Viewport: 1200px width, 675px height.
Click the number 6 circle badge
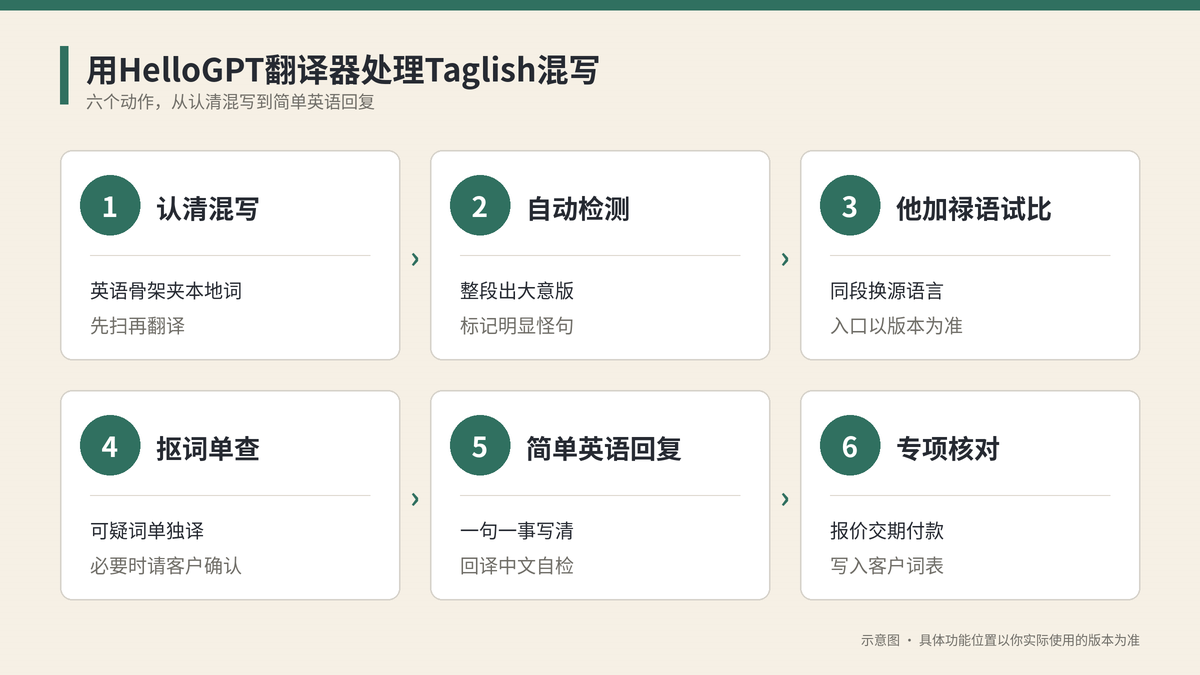click(x=850, y=446)
